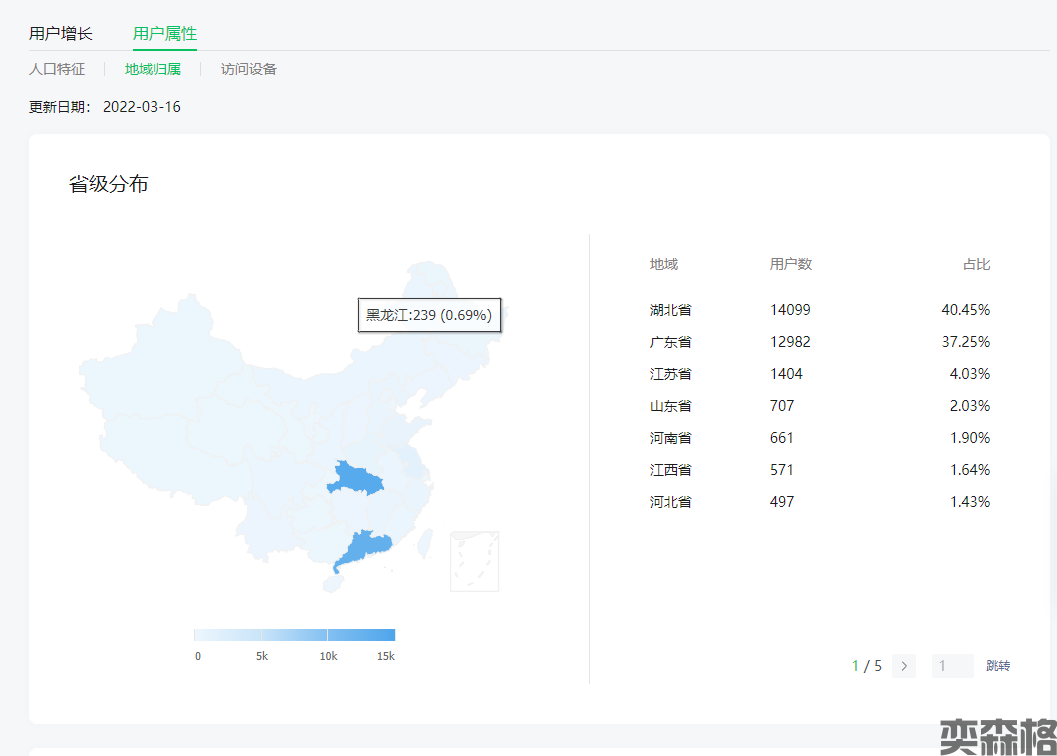Click Guangdong province on the map
The height and width of the screenshot is (756, 1057).
(x=363, y=550)
